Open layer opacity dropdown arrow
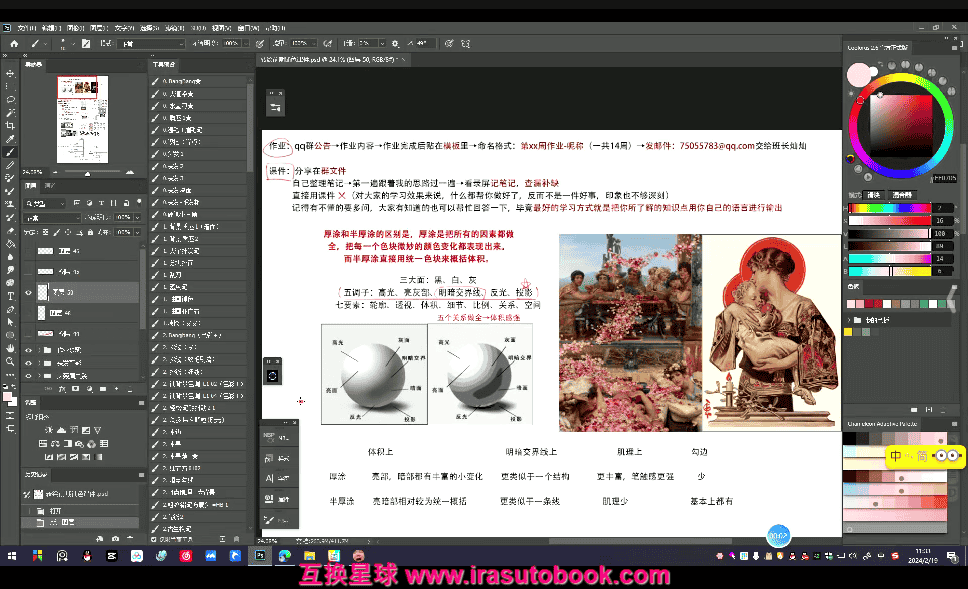The width and height of the screenshot is (968, 589). [136, 217]
